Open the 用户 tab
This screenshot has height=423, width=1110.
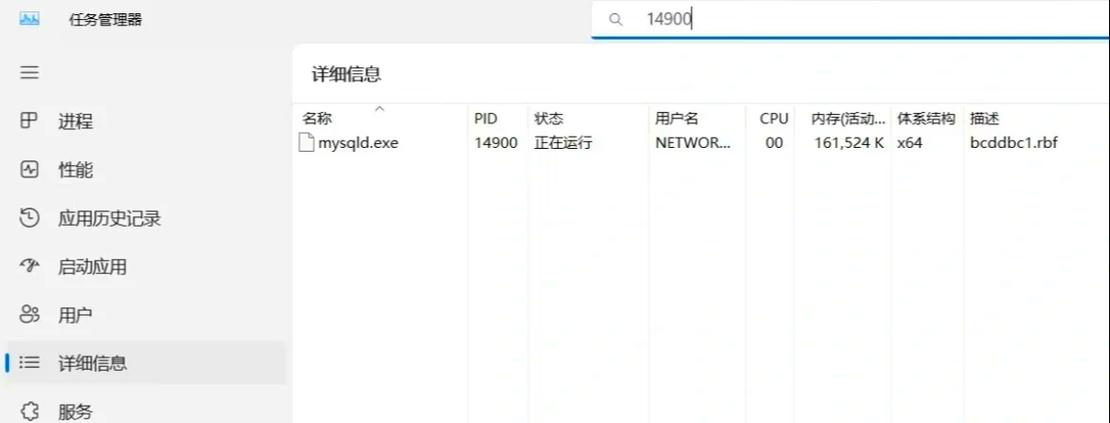pos(146,315)
